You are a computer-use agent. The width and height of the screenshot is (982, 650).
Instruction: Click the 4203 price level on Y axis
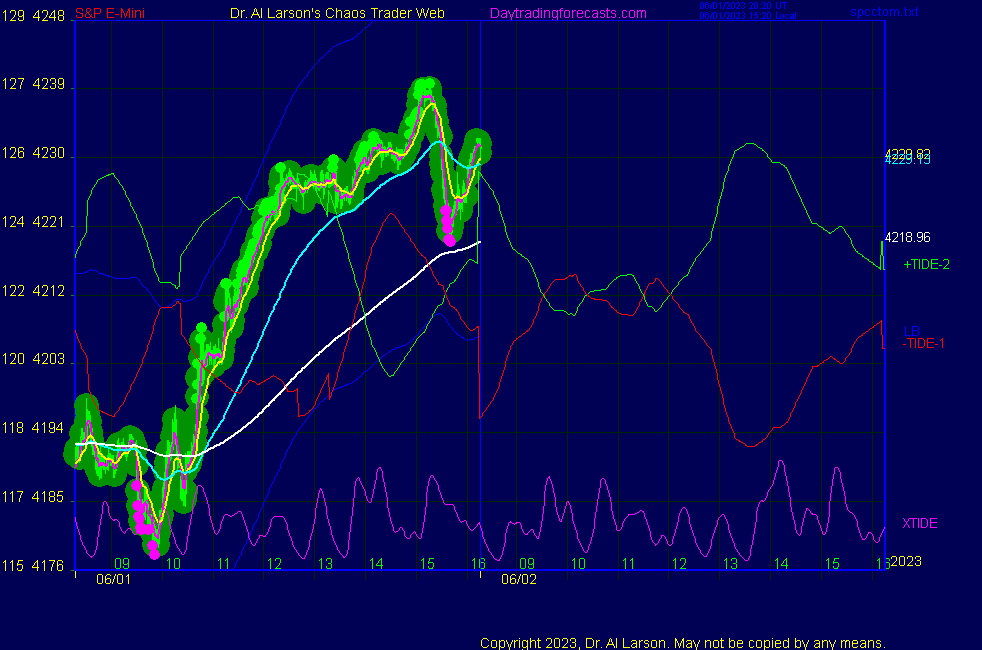(48, 360)
